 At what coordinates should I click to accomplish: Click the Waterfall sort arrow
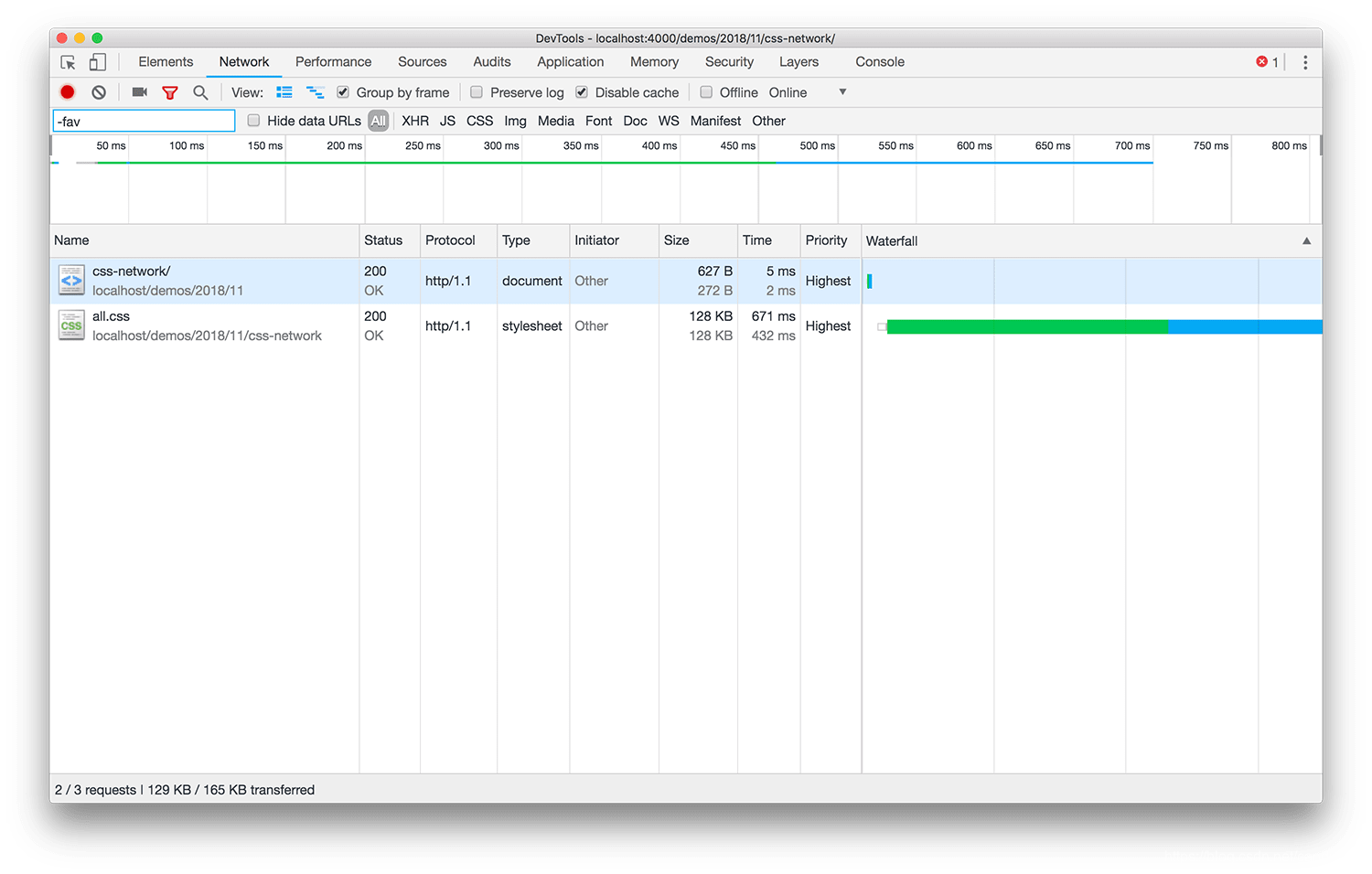[1306, 241]
